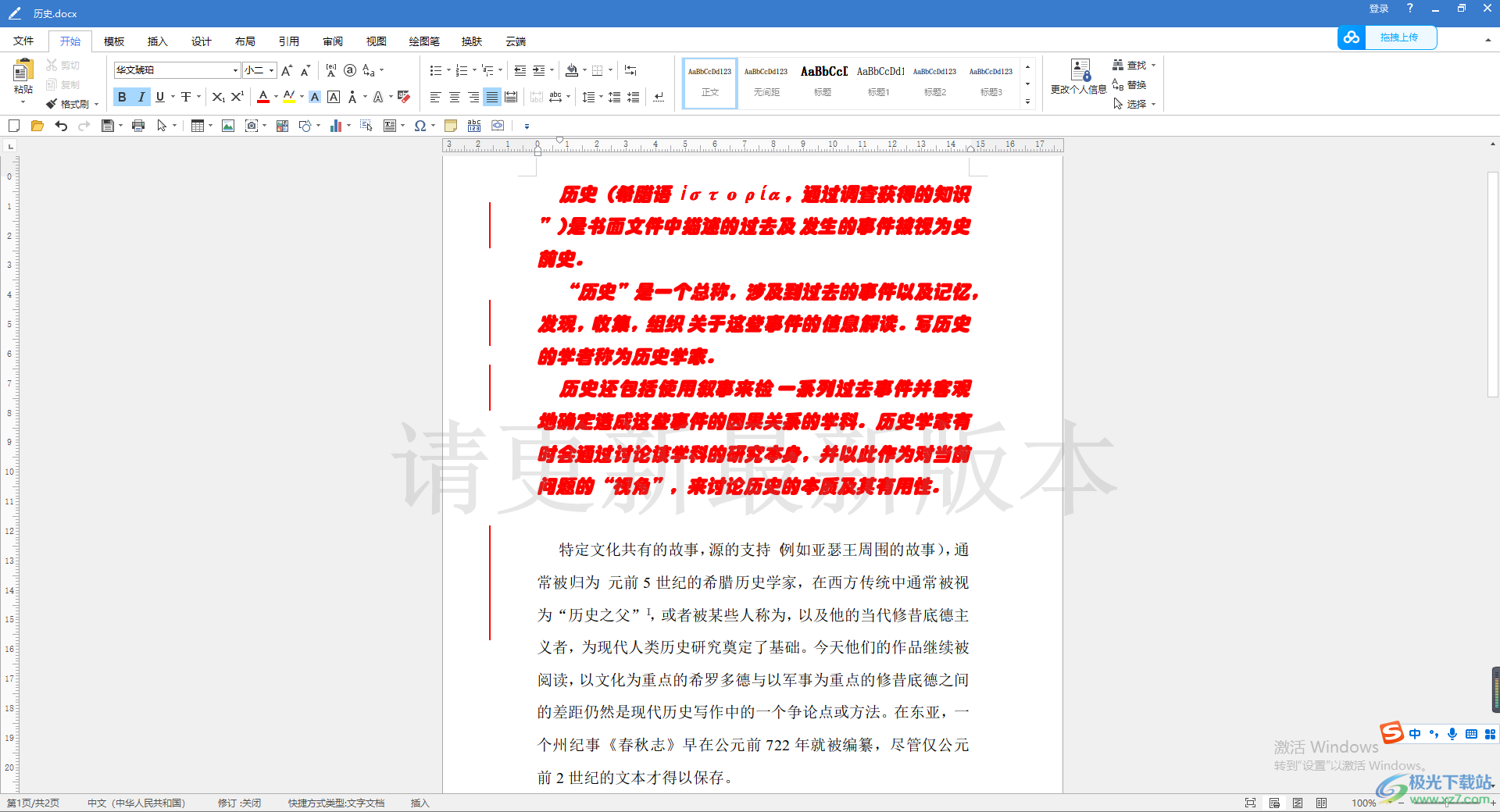Increase font size with the grow-font icon
Screen dimensions: 1500x812
(287, 70)
